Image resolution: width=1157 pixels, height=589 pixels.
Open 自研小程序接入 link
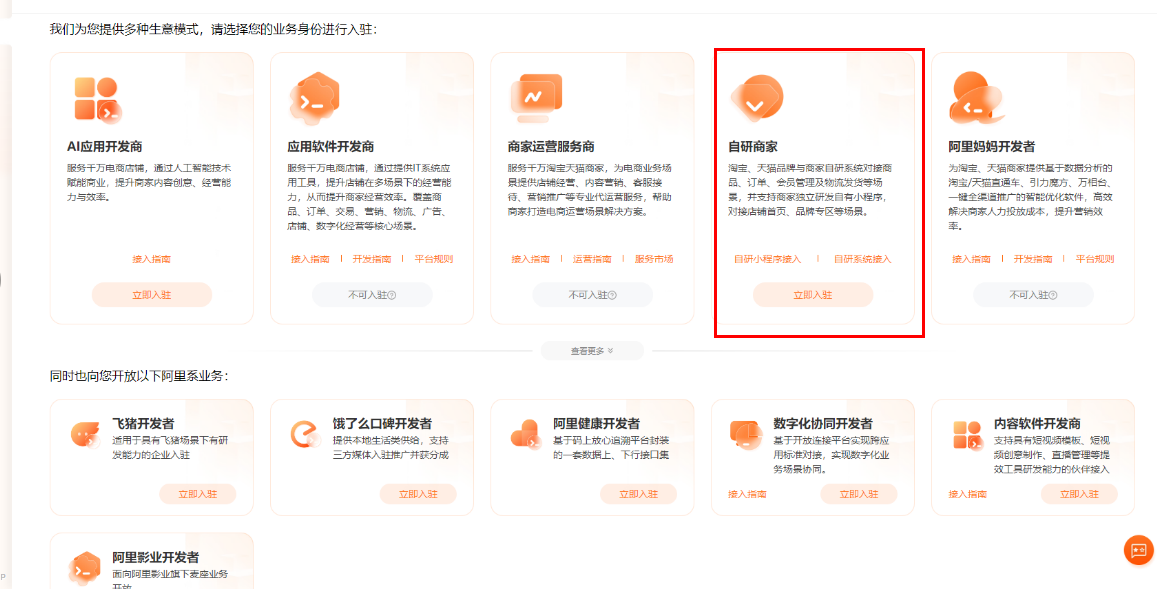coord(767,259)
